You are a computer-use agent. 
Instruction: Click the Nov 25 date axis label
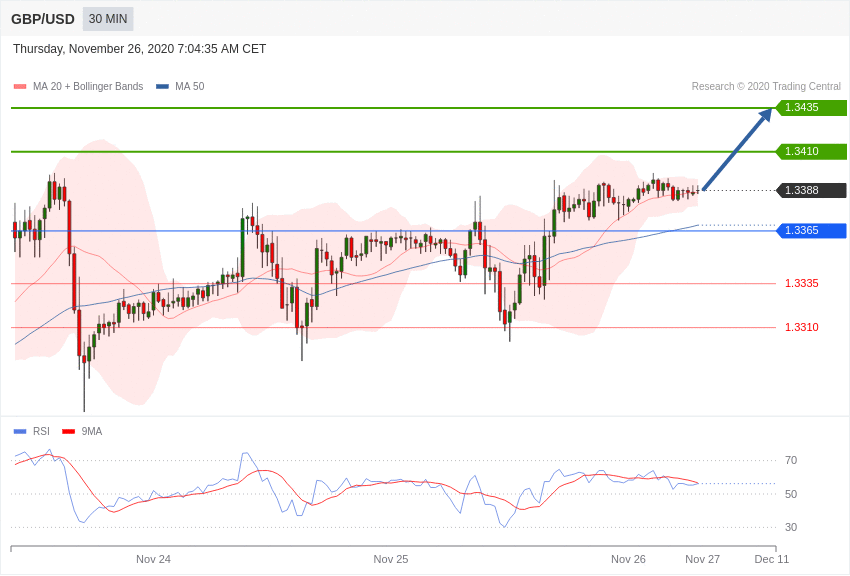pos(391,559)
